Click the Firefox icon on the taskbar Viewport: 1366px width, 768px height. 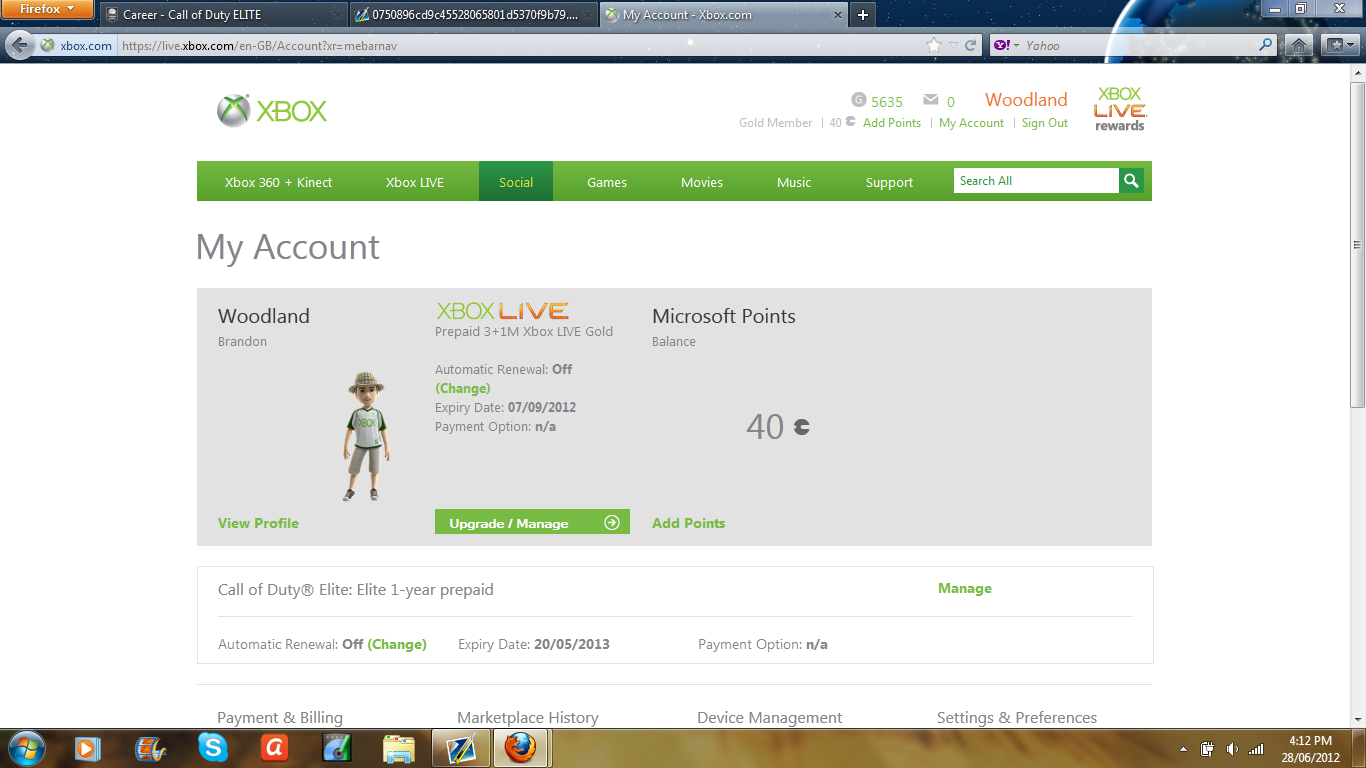521,748
